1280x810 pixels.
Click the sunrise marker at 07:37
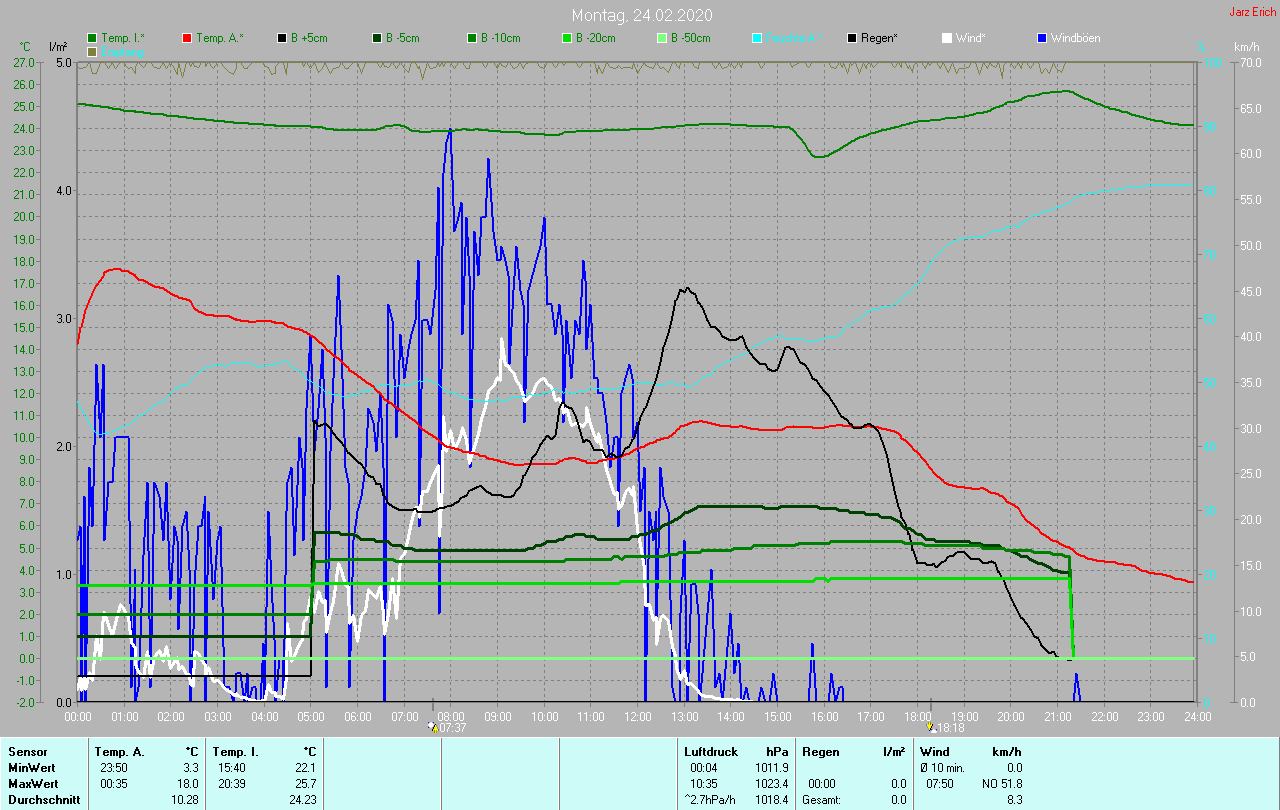pyautogui.click(x=432, y=727)
